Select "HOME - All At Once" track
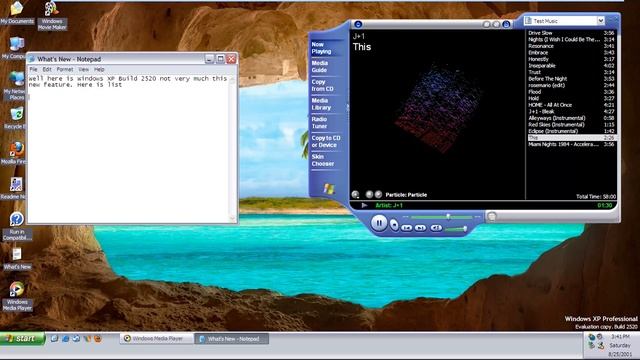This screenshot has width=640, height=360. click(571, 105)
